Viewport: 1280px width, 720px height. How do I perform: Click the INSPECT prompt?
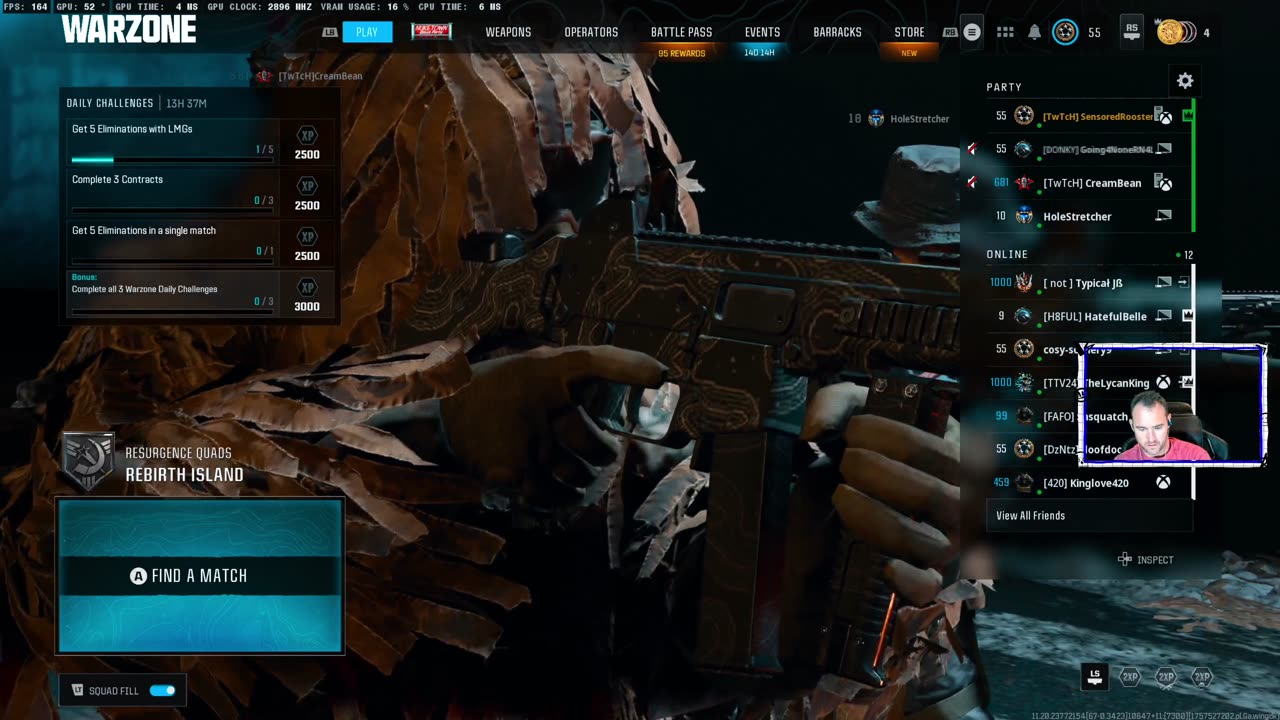1146,560
